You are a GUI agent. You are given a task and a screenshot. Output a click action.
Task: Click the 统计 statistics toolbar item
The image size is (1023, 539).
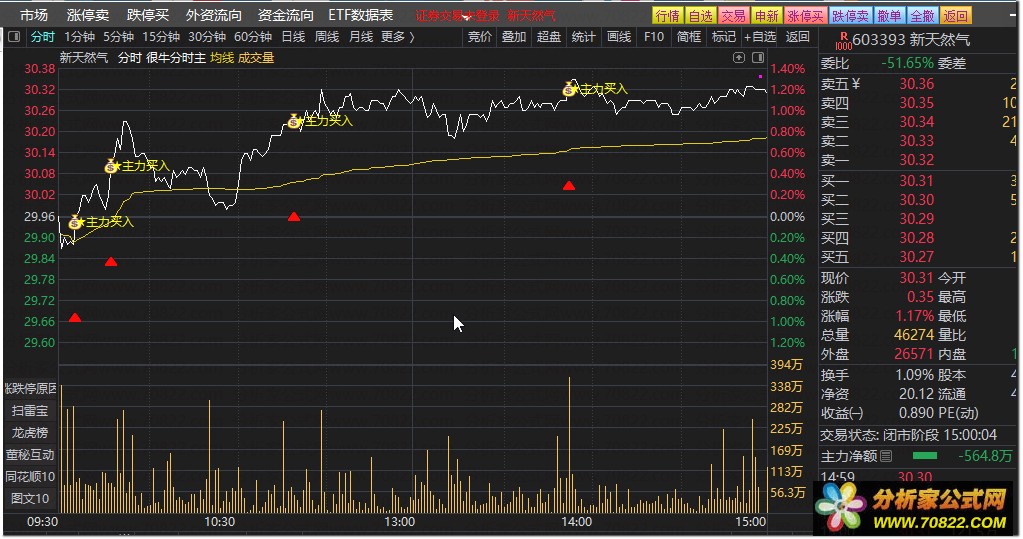[583, 37]
